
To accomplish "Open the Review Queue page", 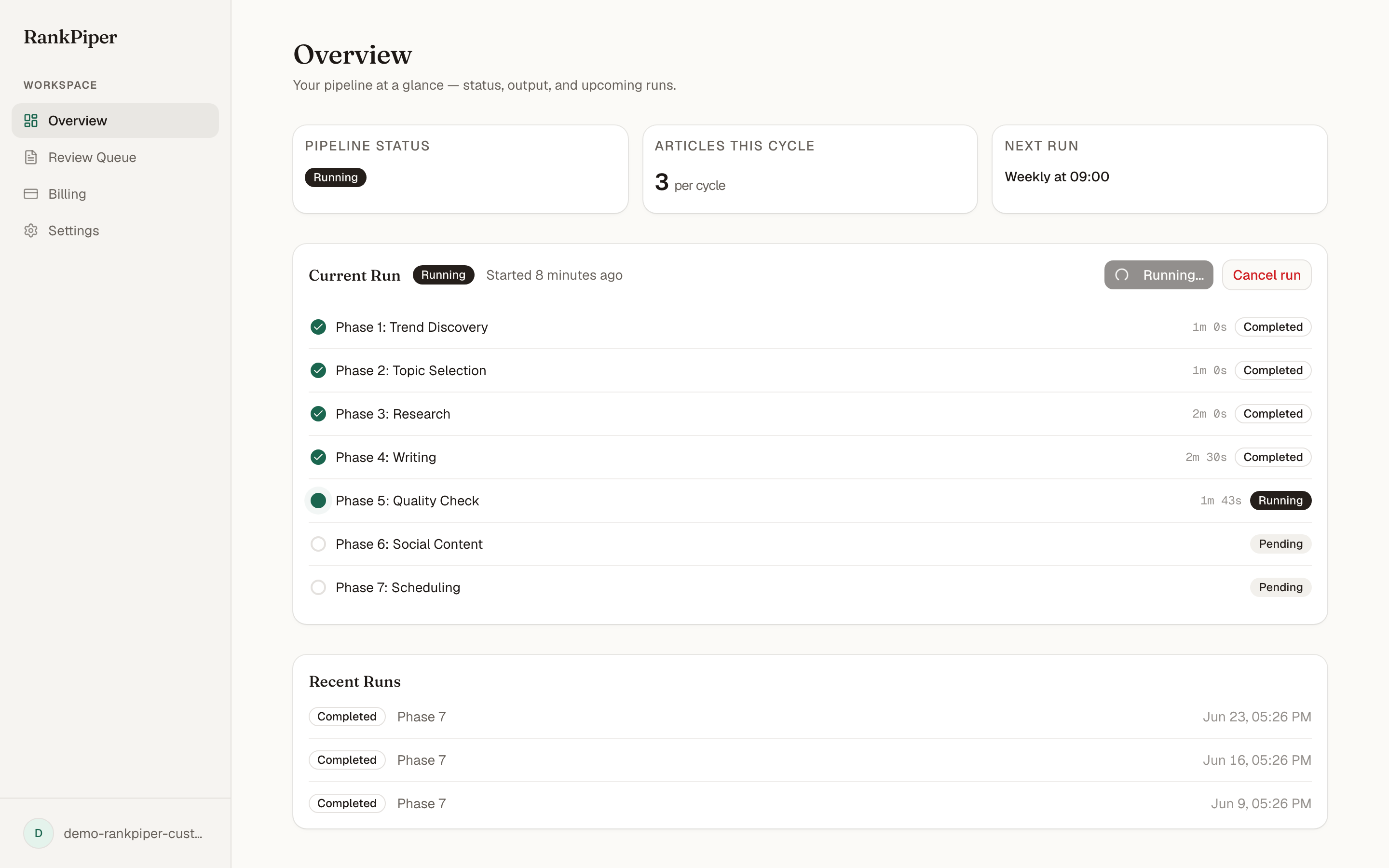I will pos(115,157).
